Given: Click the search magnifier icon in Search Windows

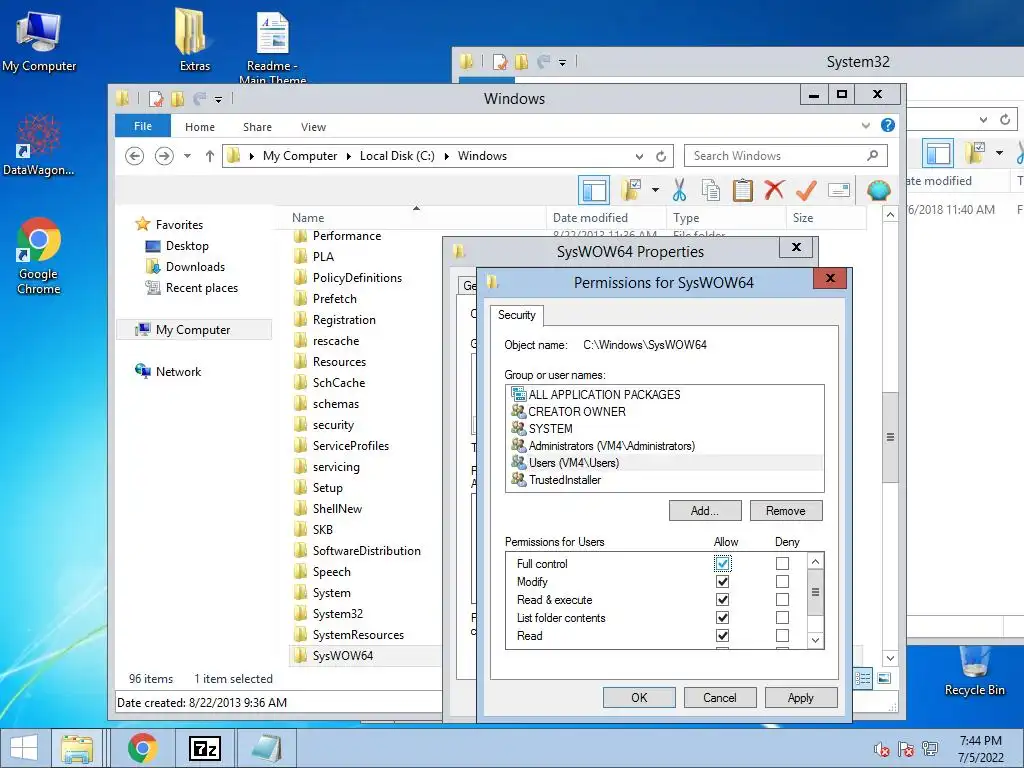Looking at the screenshot, I should pyautogui.click(x=872, y=155).
